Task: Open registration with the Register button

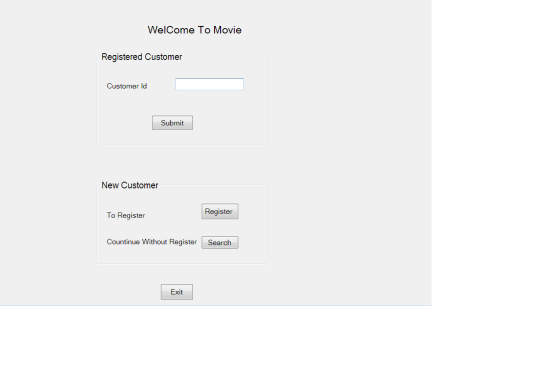Action: 220,211
